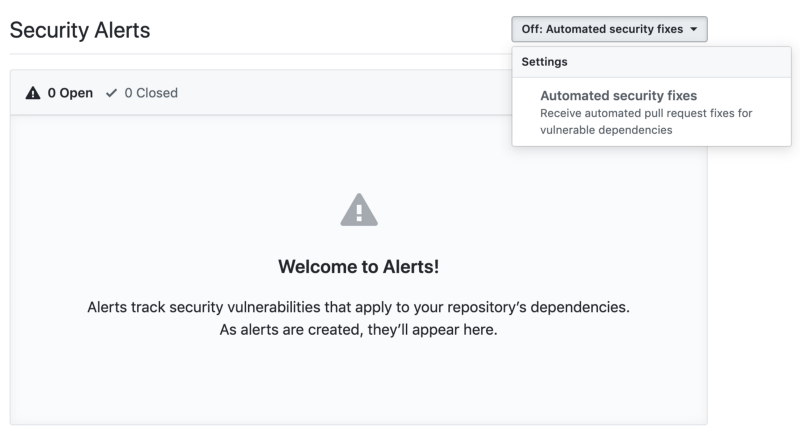Show the 0 Open alerts list
The image size is (800, 440).
[59, 93]
